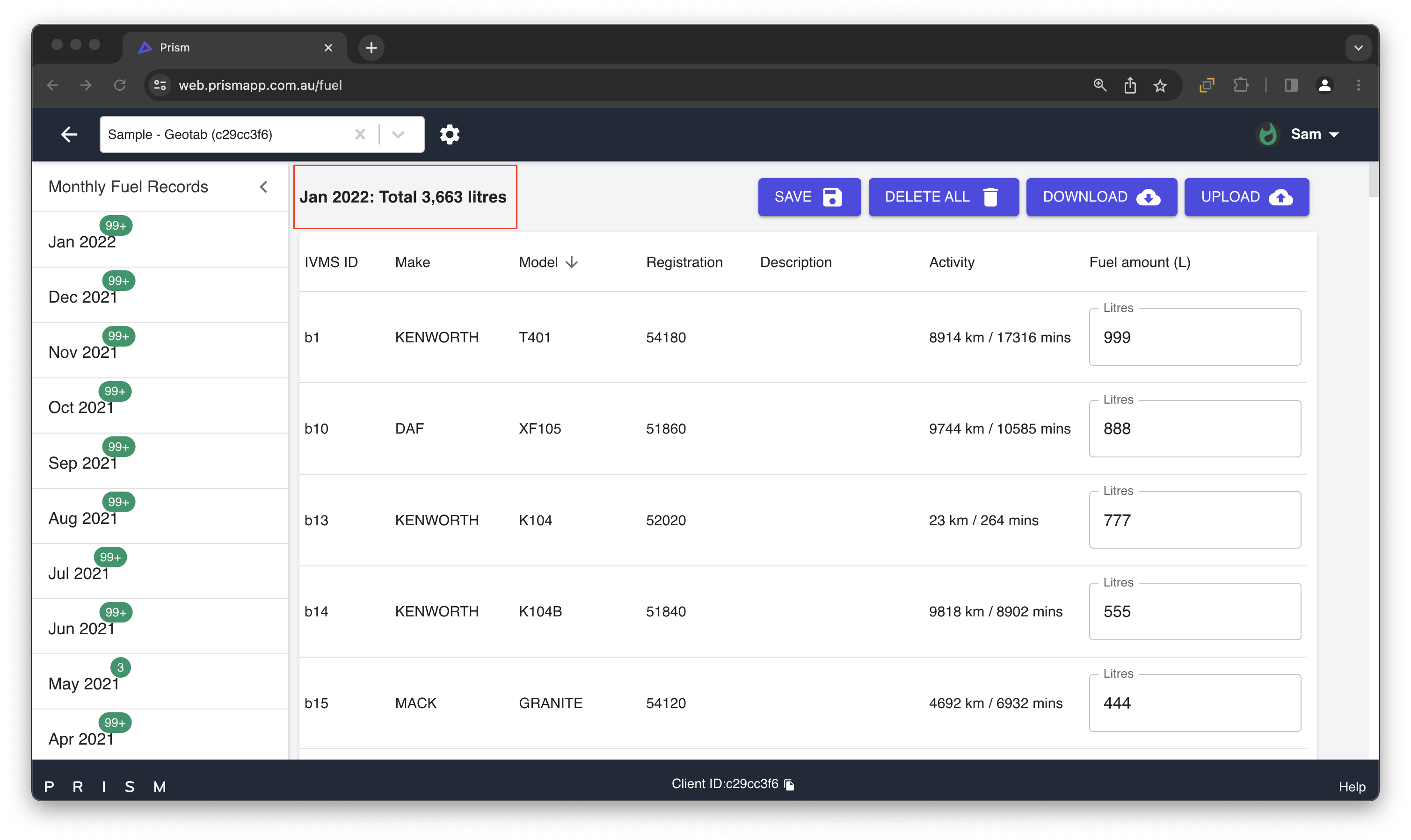
Task: Sort the table by Model column arrow
Action: (x=572, y=262)
